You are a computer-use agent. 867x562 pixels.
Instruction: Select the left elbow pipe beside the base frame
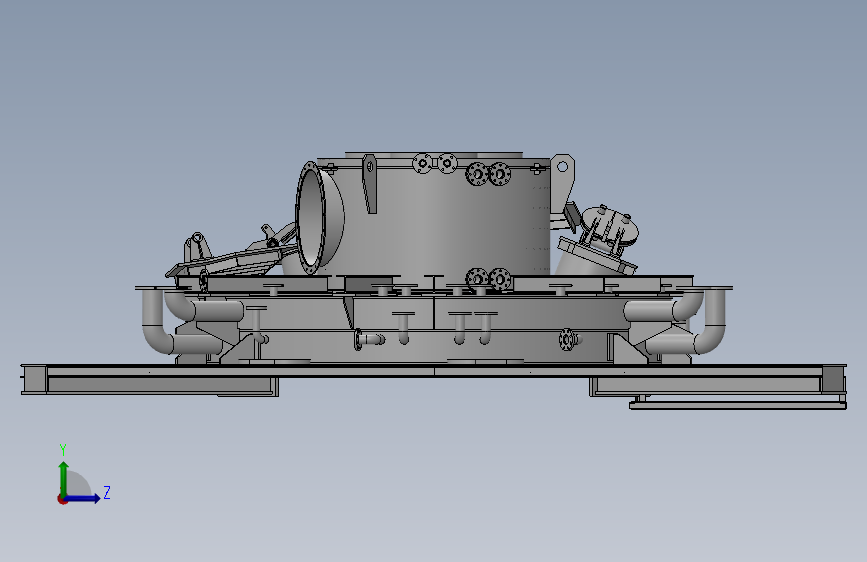(156, 322)
